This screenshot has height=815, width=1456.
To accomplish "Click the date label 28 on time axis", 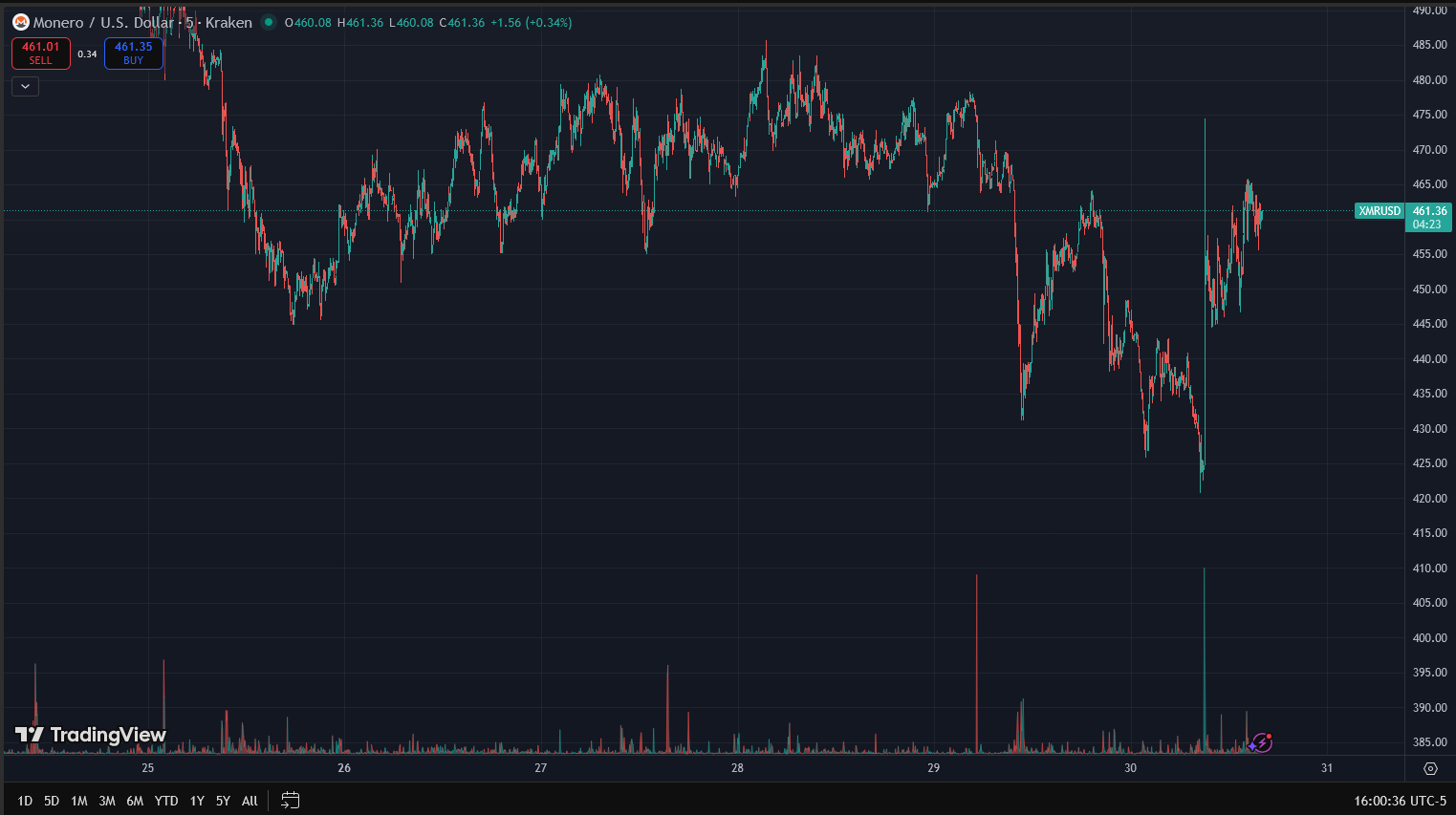I will [x=737, y=768].
